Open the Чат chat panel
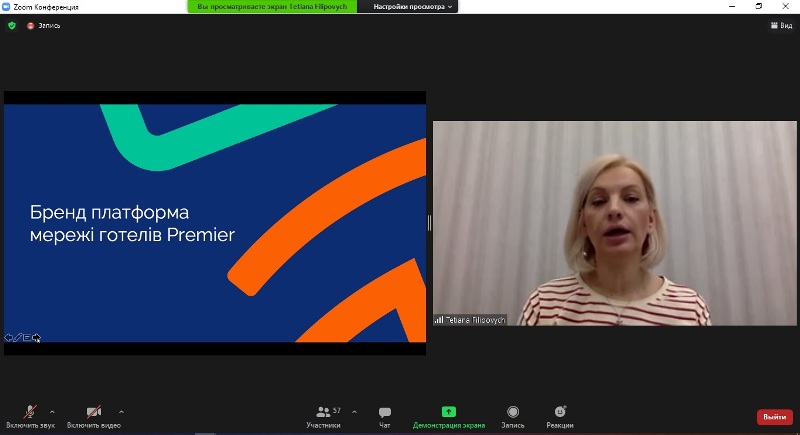This screenshot has height=435, width=800. click(385, 417)
